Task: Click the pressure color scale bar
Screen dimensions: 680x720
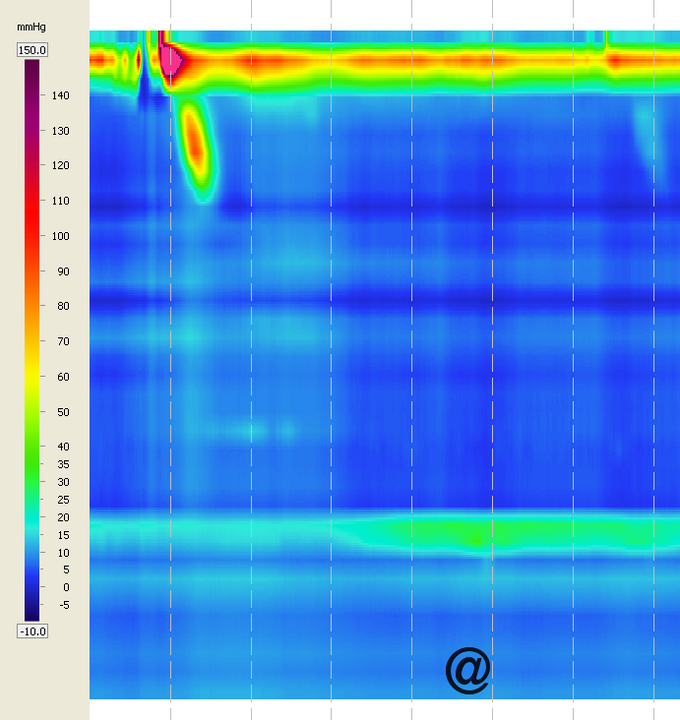Action: (x=32, y=340)
